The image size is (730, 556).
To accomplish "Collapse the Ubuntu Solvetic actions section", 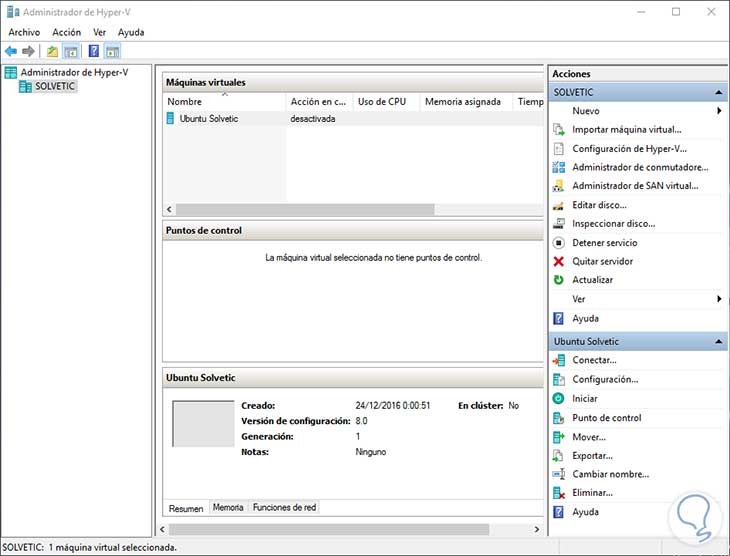I will (718, 342).
